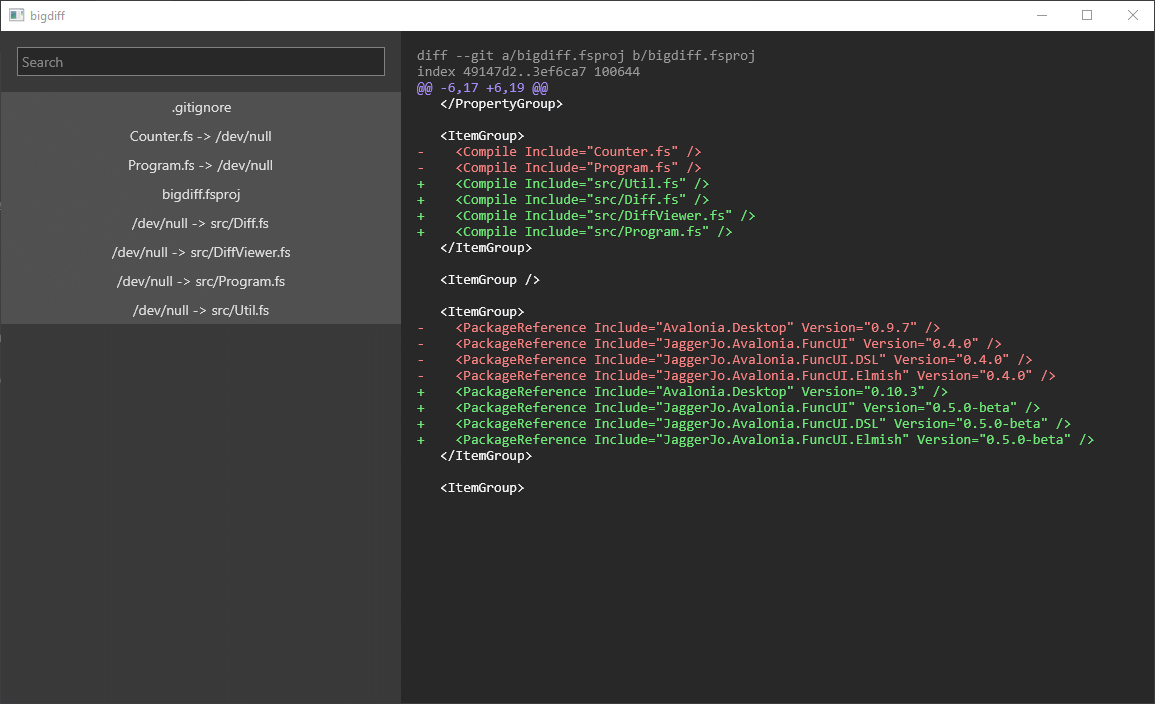This screenshot has height=704, width=1155.
Task: Click added src/Diff.fs Compile line
Action: (x=563, y=200)
